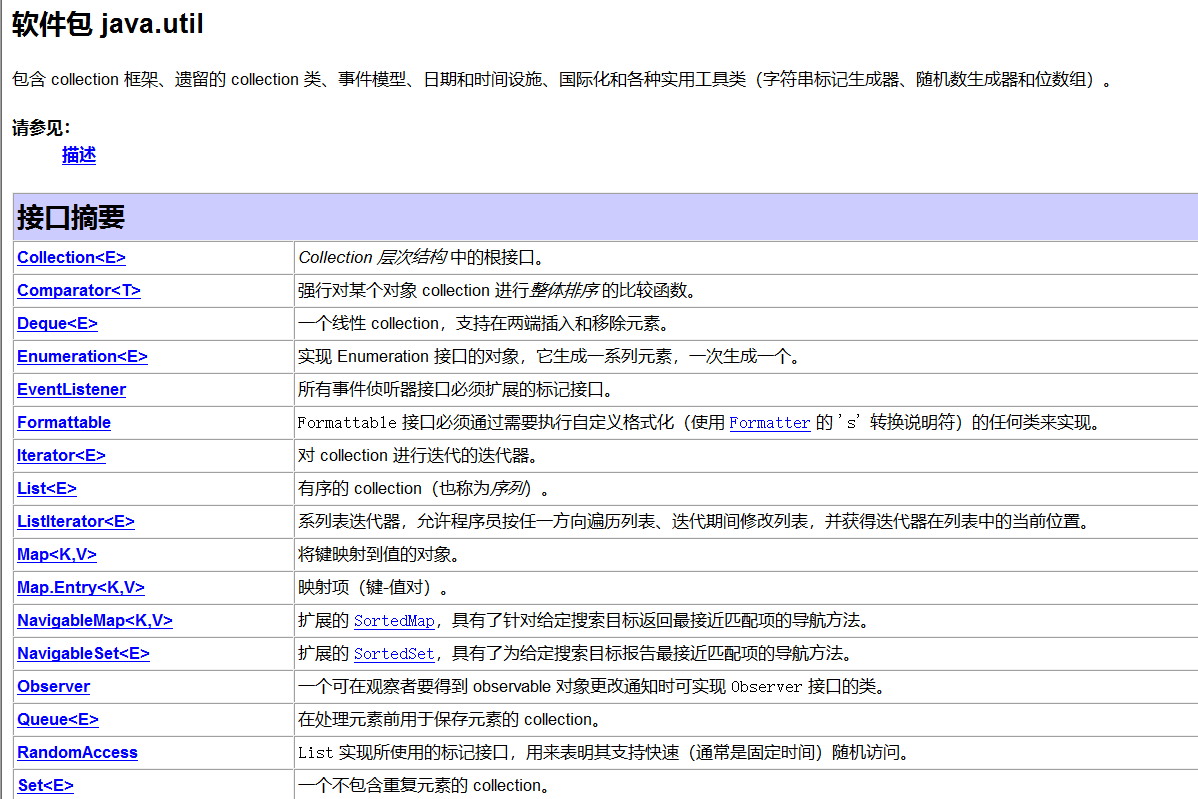Open the Comparator<T> interface link
1198x799 pixels.
pyautogui.click(x=79, y=290)
